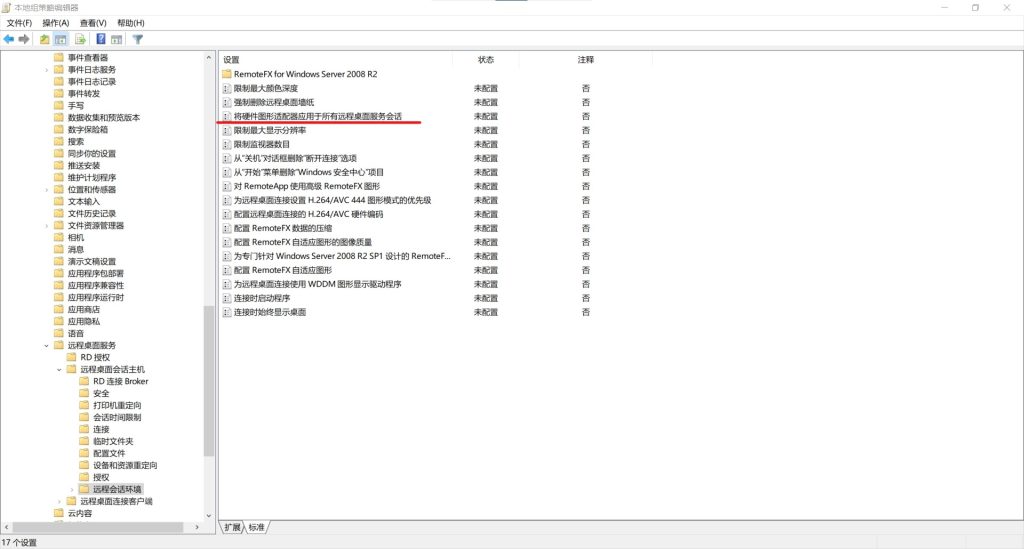
Task: Select 数据收集和预览版本 in the tree
Action: (x=103, y=118)
